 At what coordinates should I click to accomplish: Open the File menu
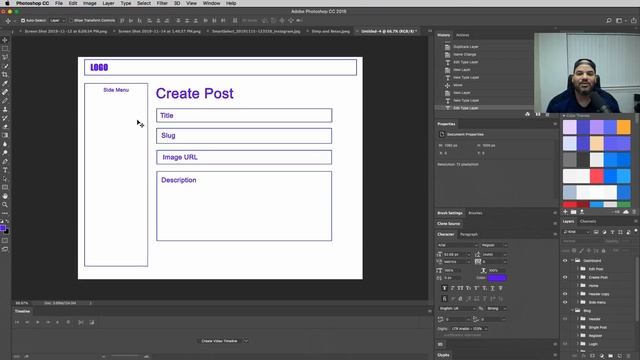pos(59,3)
